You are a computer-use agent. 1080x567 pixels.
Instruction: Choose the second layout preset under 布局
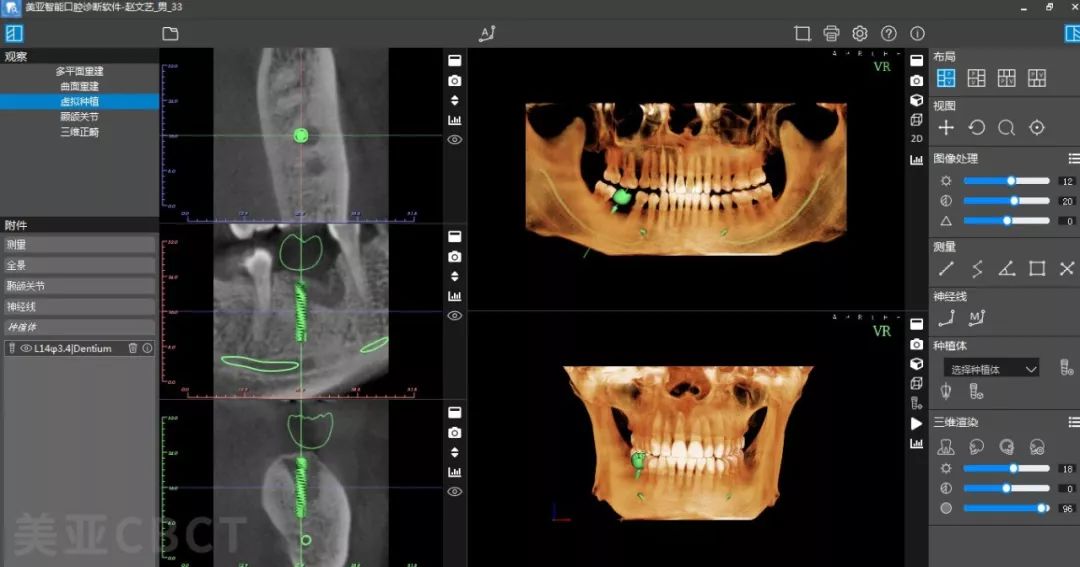[x=976, y=78]
